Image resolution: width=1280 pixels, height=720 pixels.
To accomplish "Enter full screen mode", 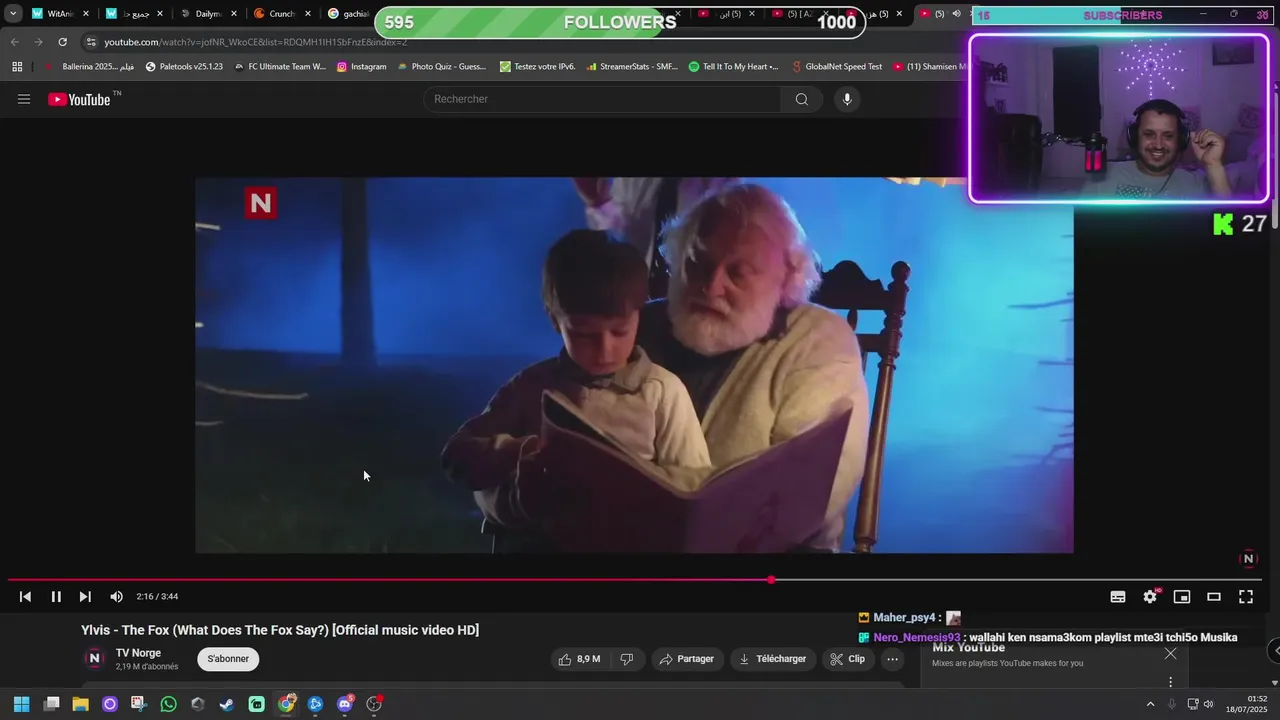I will (1246, 597).
